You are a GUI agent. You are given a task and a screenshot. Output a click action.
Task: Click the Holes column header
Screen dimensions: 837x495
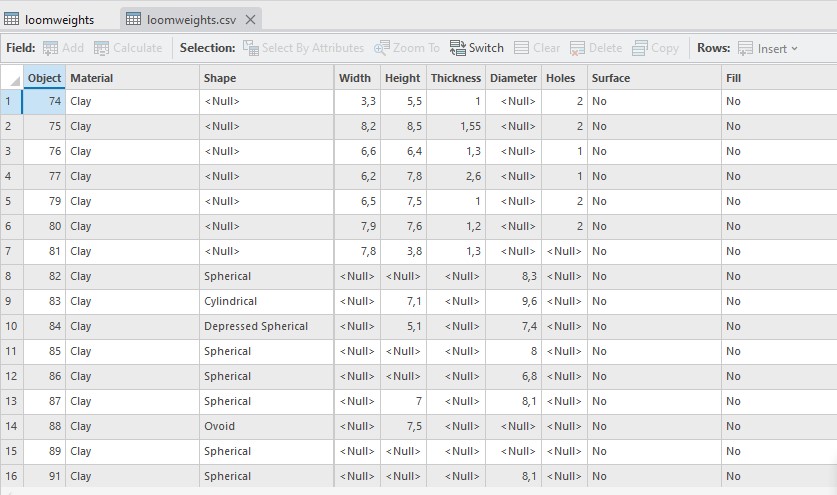pos(563,78)
